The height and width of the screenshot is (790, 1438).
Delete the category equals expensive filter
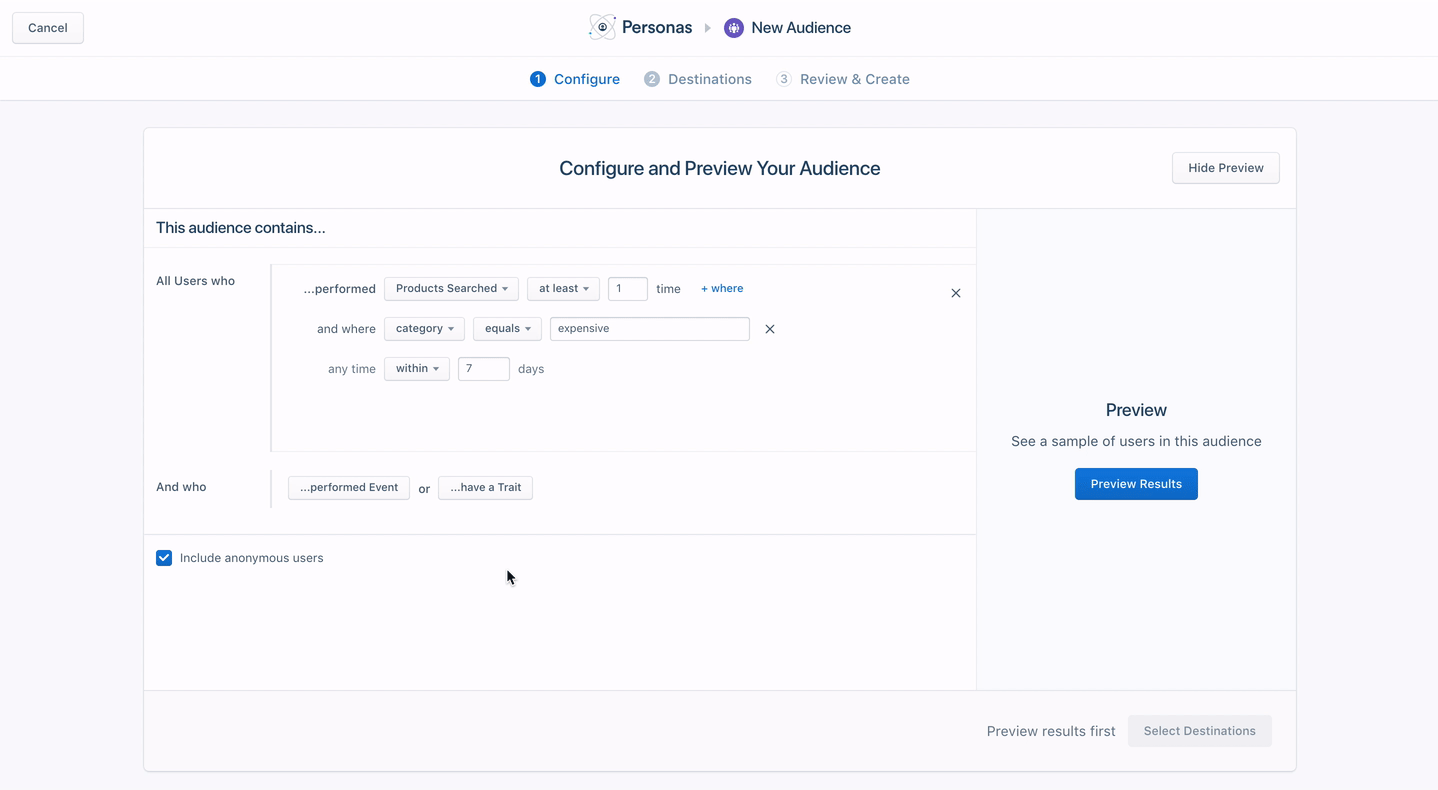click(x=770, y=329)
